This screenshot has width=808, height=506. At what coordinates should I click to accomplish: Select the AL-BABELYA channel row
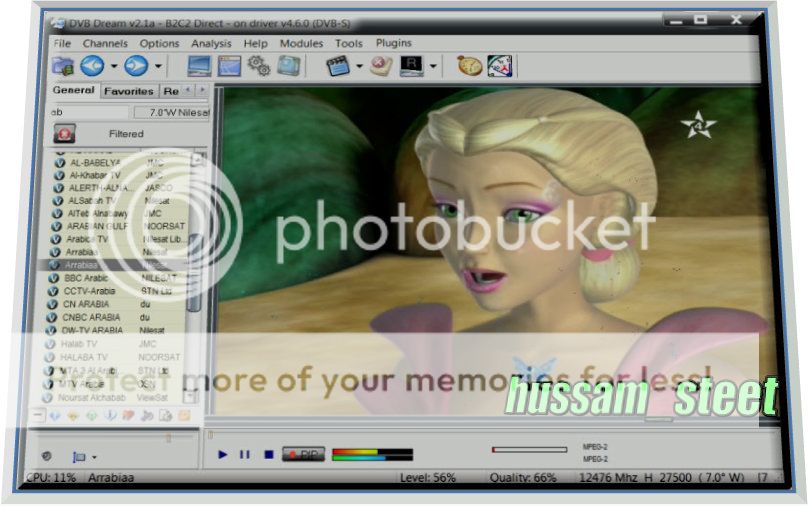[x=122, y=163]
